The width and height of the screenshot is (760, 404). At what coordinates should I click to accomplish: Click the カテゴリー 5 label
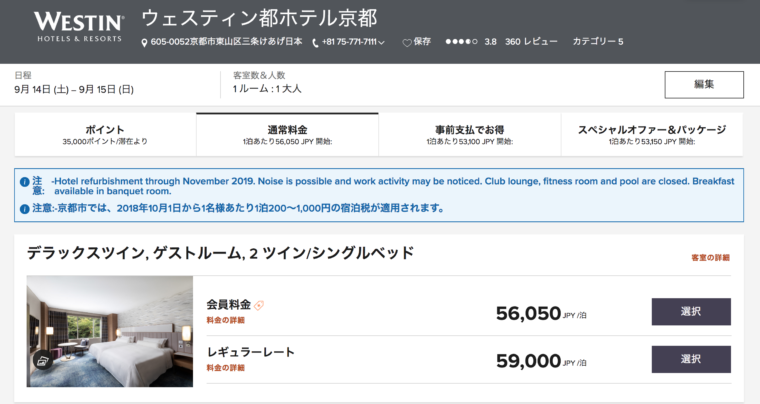point(598,42)
